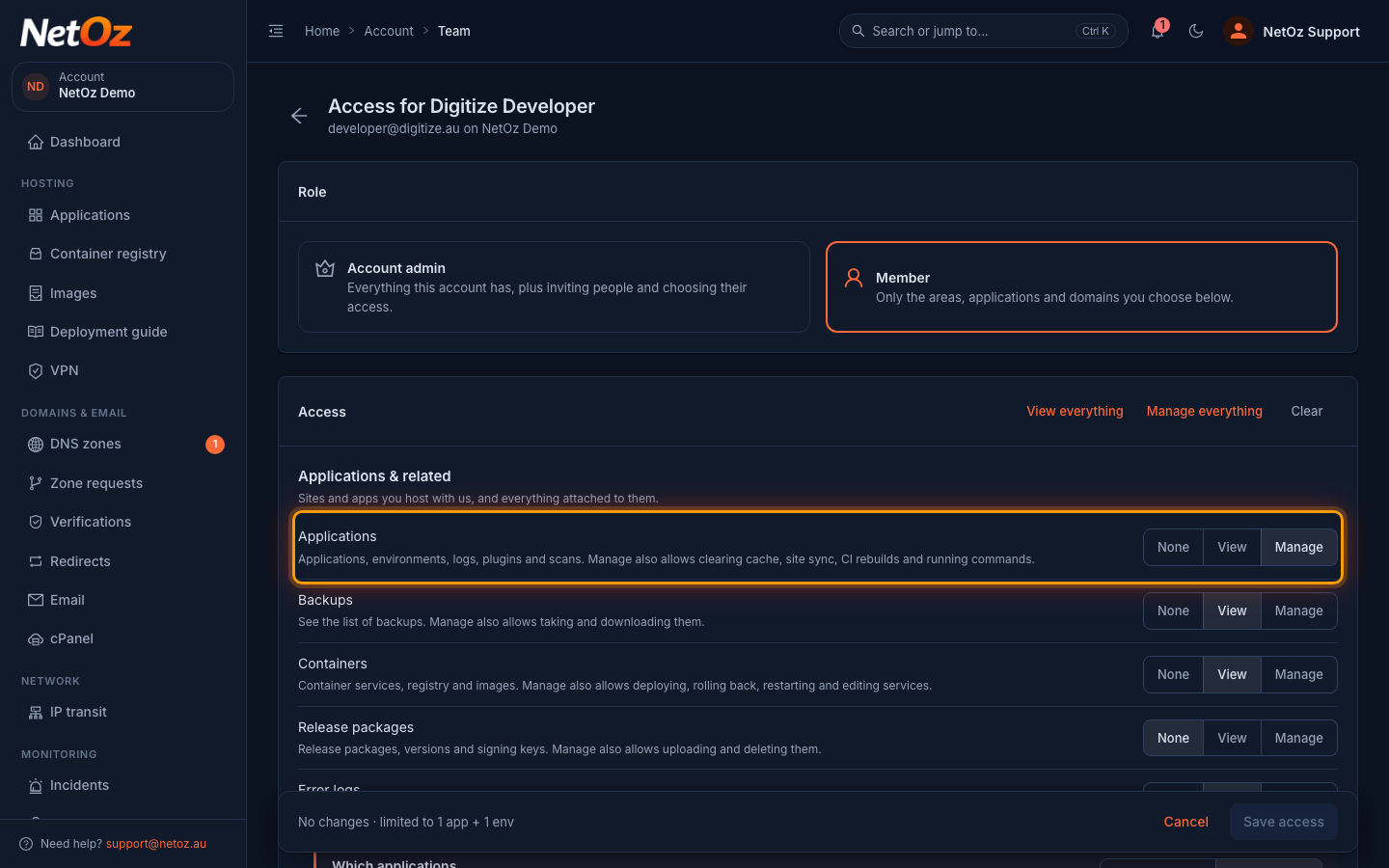Click the Applications grid icon
Screen dimensions: 1389x868
point(36,215)
